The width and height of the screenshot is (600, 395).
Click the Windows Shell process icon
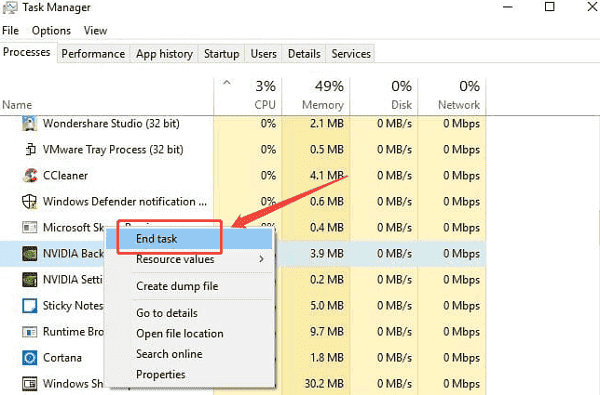(29, 384)
